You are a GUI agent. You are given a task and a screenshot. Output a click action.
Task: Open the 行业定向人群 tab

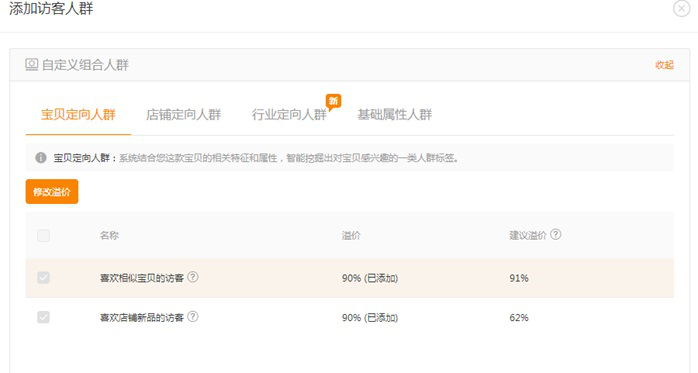point(289,114)
